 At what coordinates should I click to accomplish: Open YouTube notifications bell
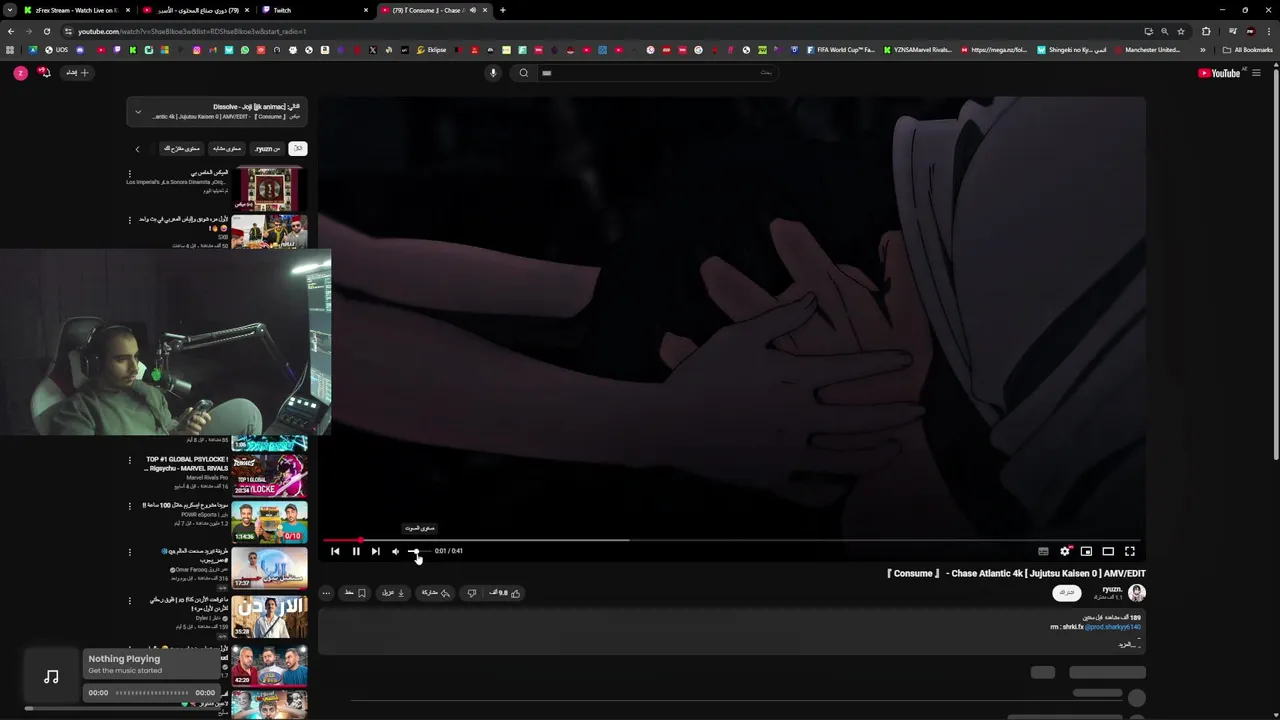click(44, 73)
